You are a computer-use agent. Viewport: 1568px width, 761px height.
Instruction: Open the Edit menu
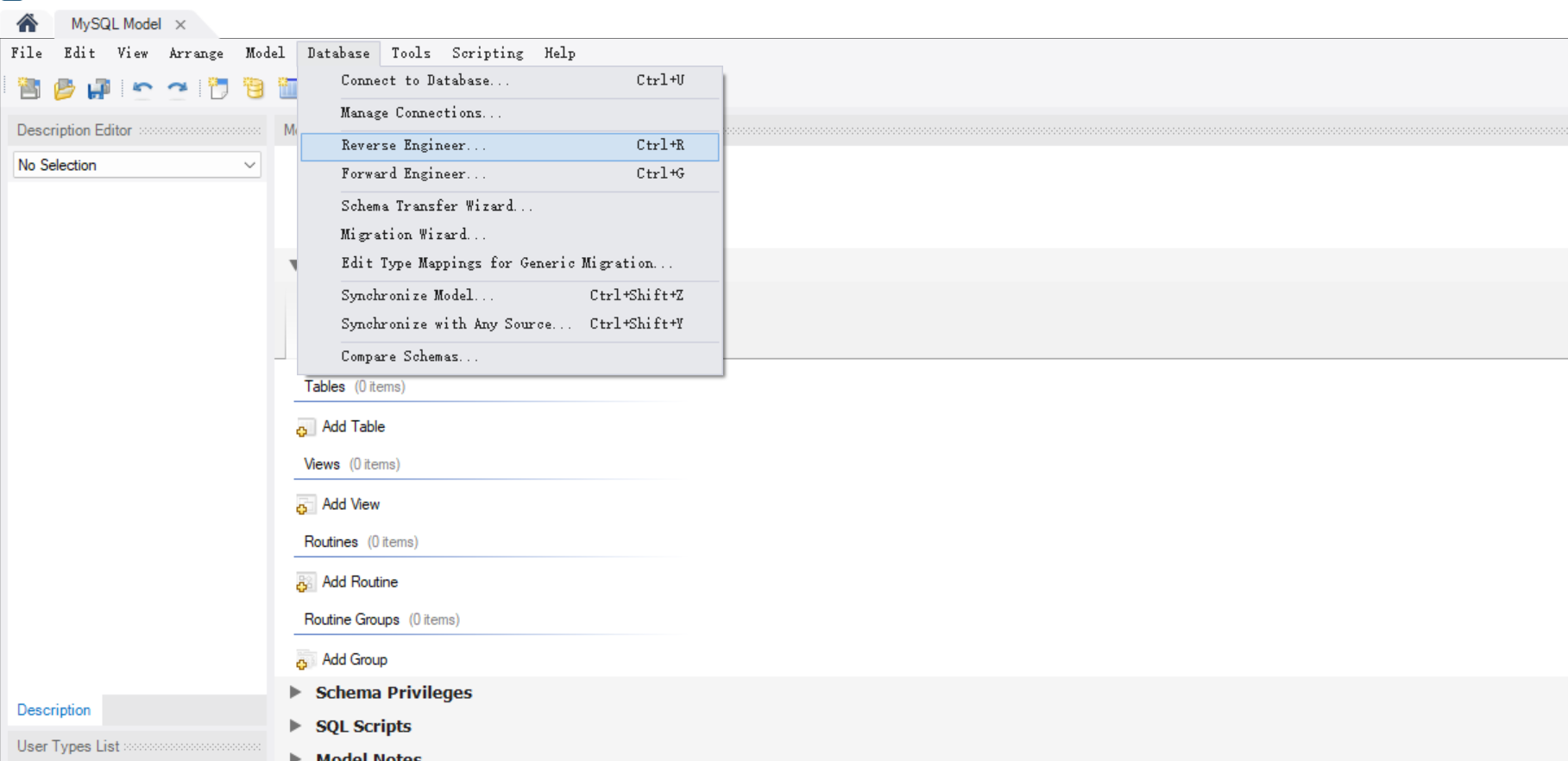[x=79, y=53]
